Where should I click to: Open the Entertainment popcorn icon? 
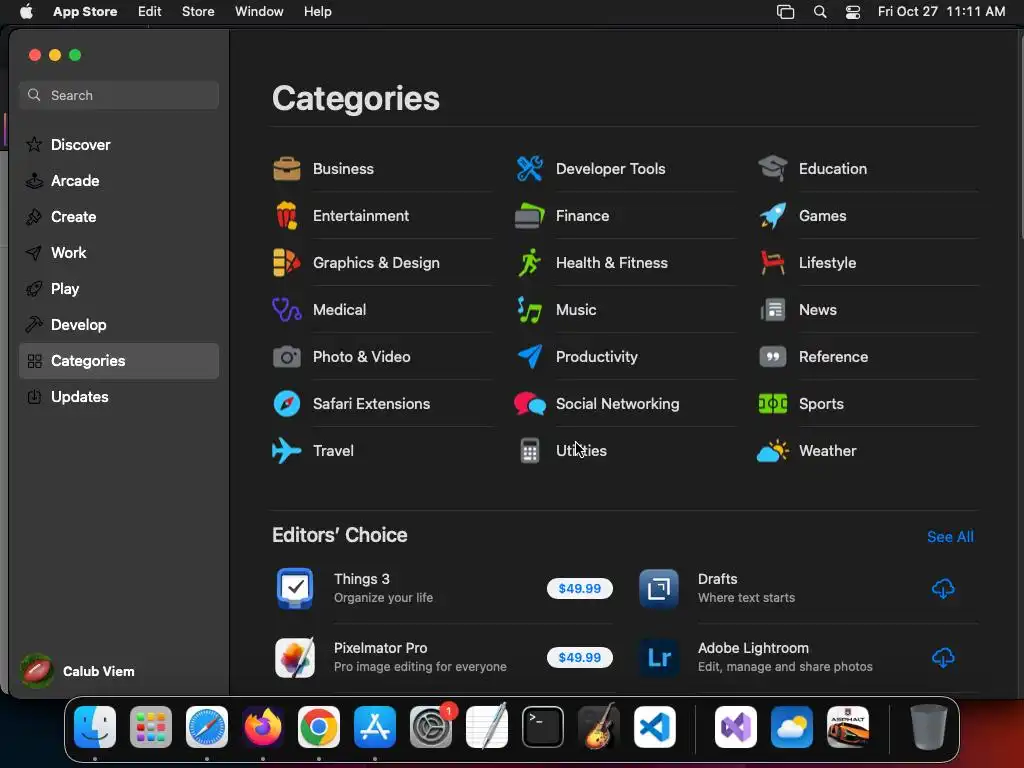[x=287, y=216]
